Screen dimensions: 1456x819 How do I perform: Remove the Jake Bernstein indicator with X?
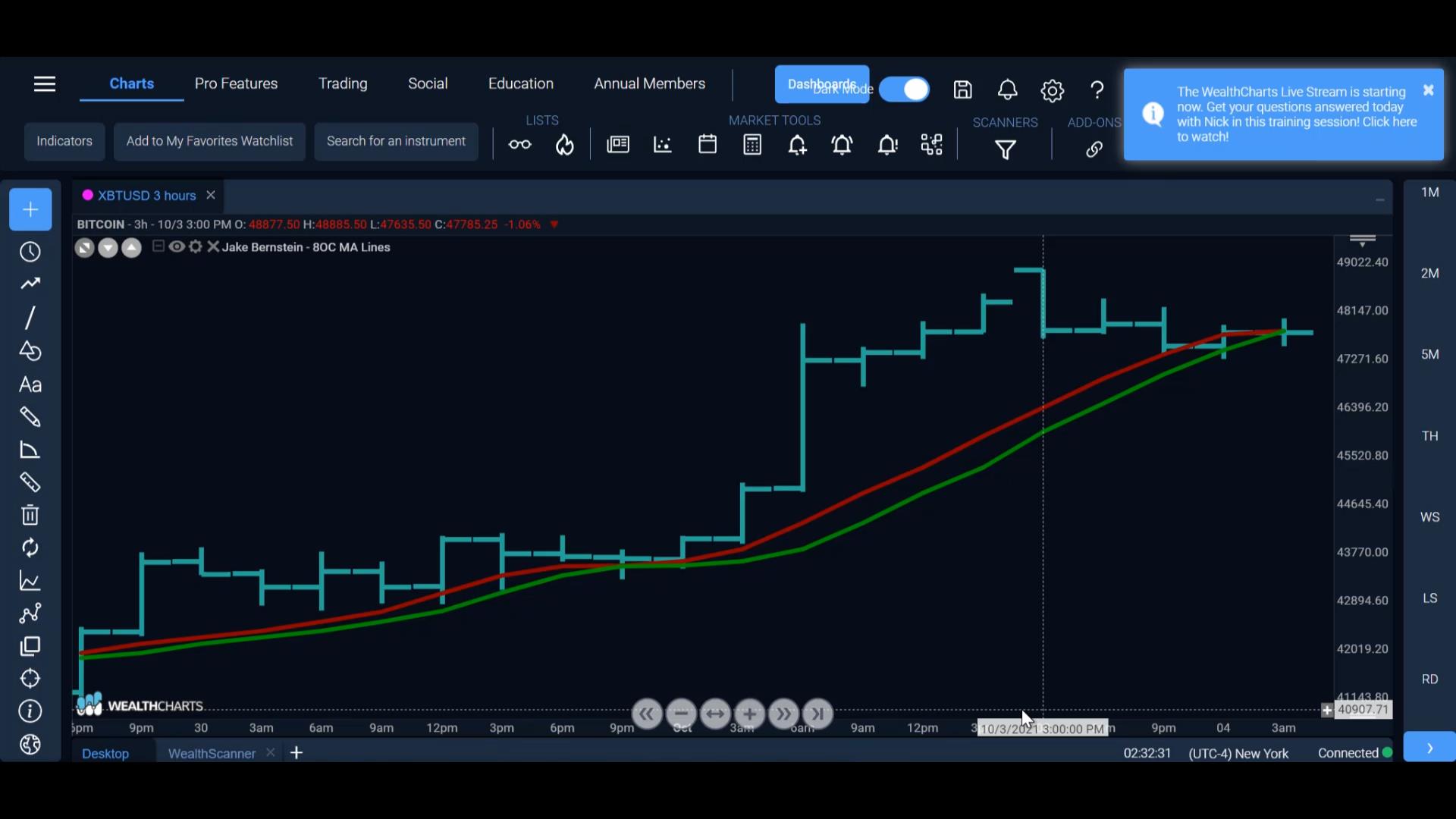[213, 246]
